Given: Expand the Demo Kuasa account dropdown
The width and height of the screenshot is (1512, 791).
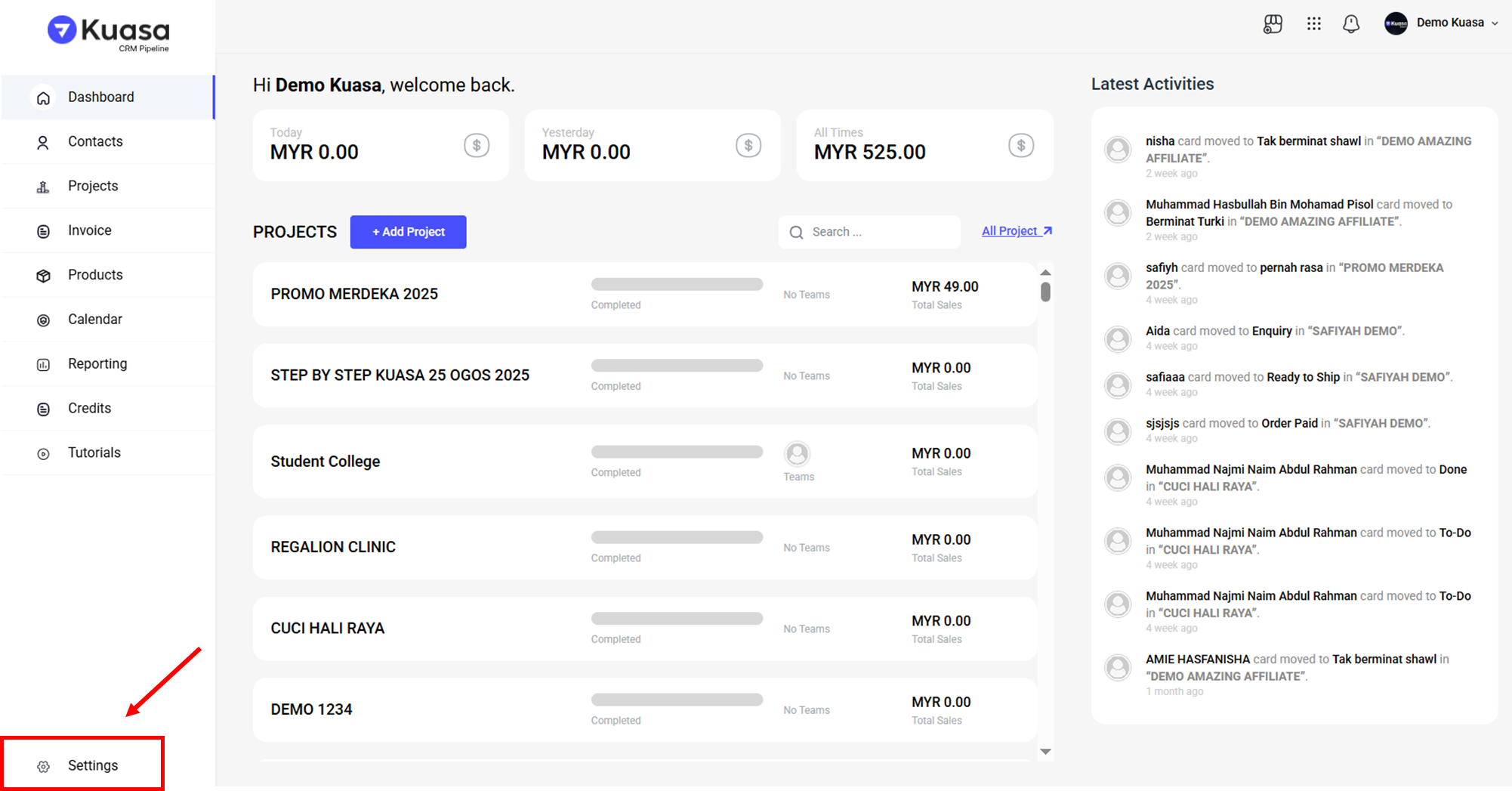Looking at the screenshot, I should point(1441,23).
